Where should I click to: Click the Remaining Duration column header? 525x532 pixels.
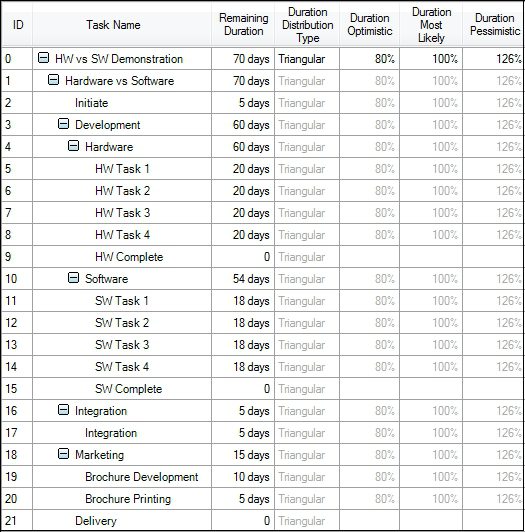(x=243, y=24)
